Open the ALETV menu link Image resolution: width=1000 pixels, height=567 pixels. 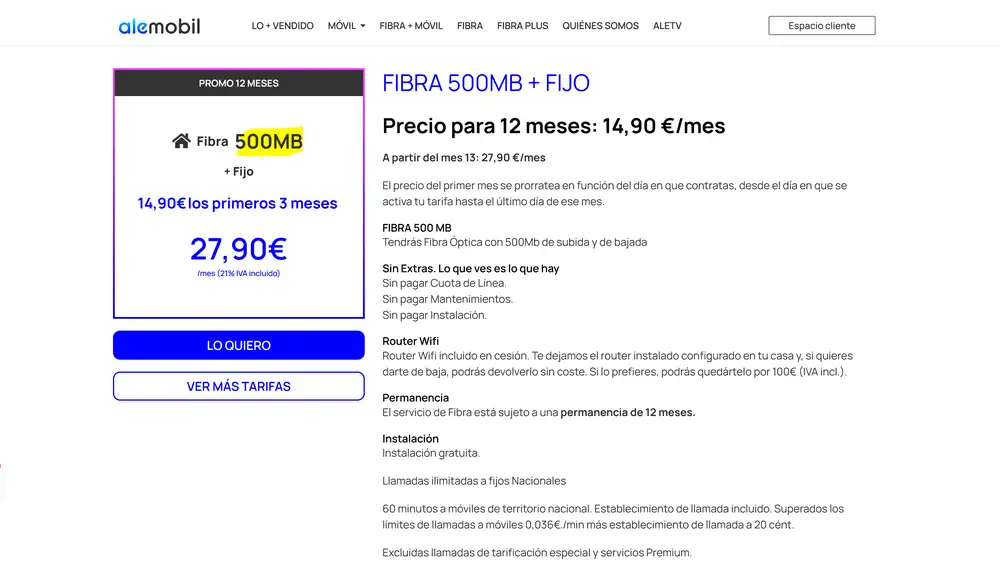667,26
